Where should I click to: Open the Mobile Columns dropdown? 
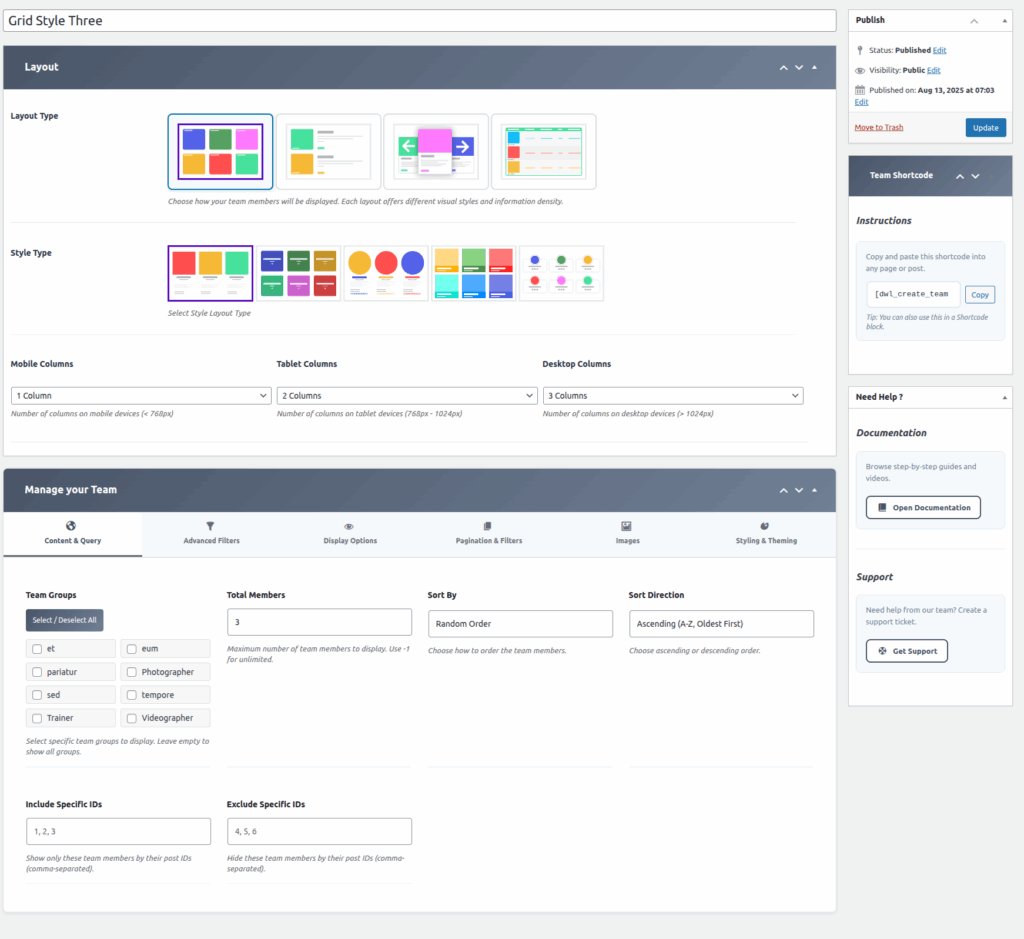point(141,396)
